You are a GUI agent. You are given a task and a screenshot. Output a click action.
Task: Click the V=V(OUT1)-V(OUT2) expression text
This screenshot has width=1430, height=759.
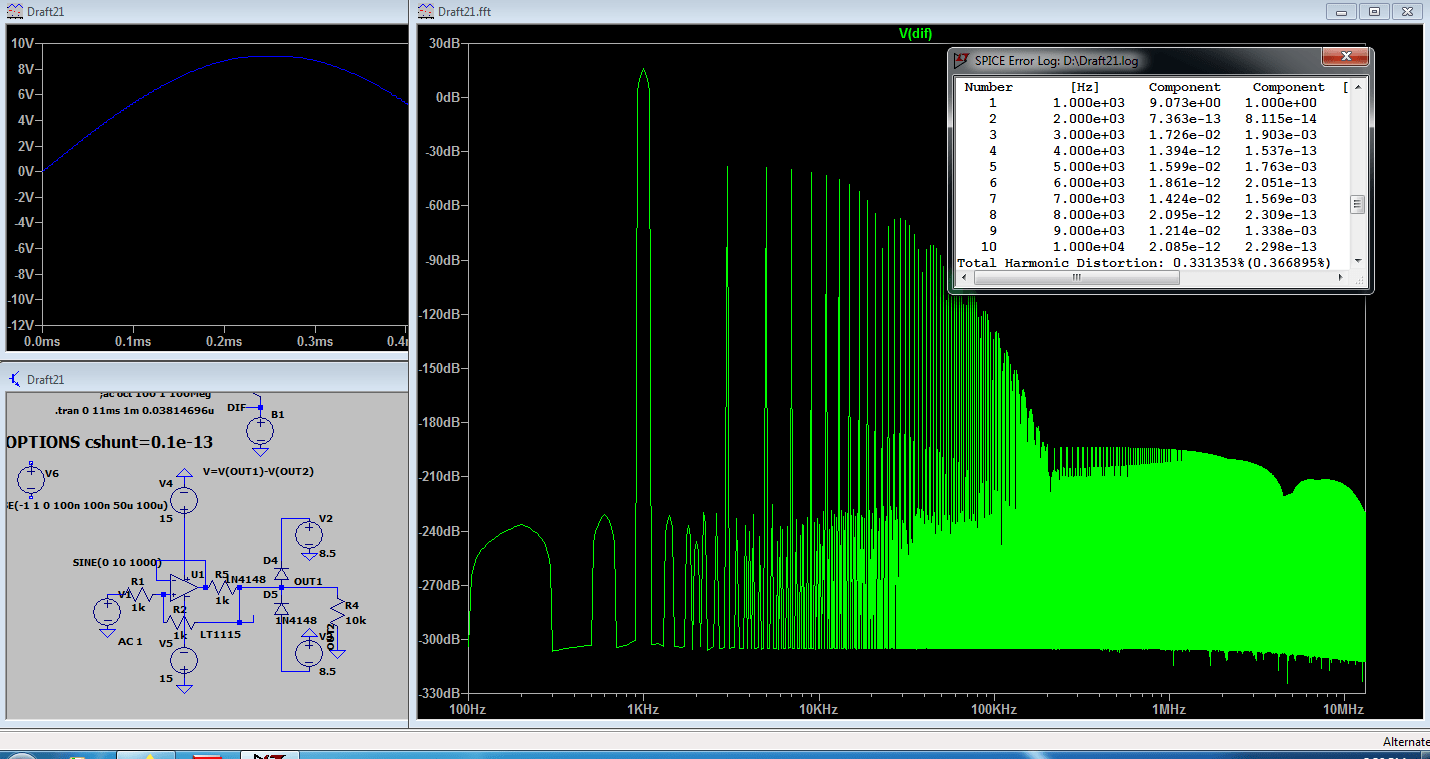[x=258, y=471]
